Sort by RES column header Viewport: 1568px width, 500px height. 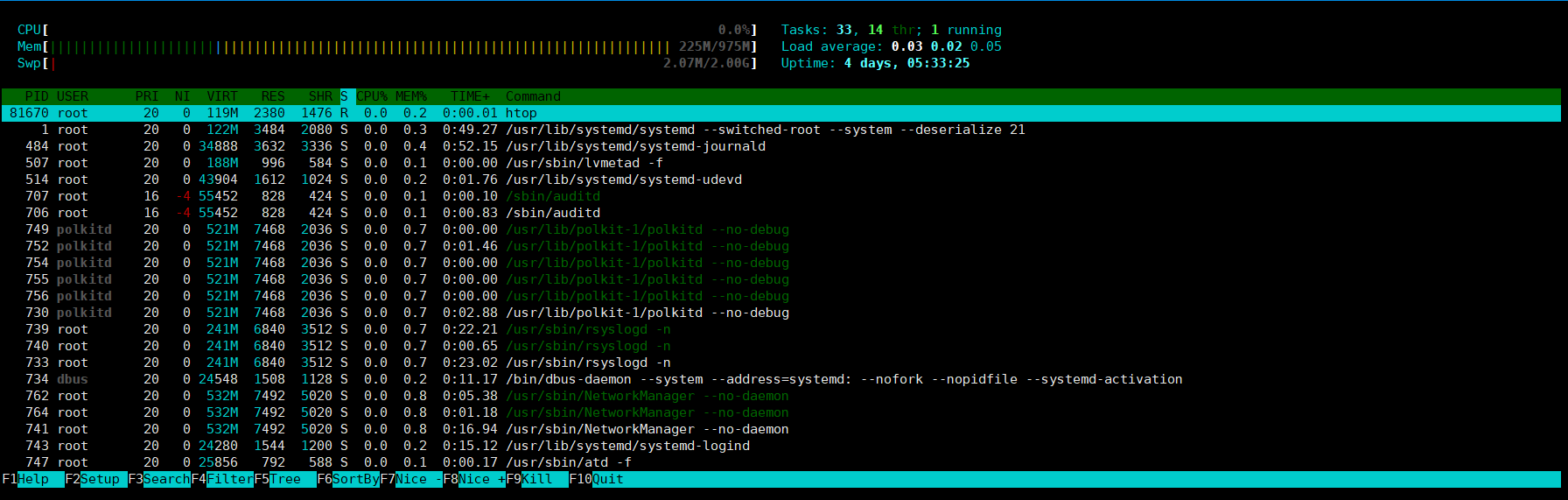pos(273,96)
